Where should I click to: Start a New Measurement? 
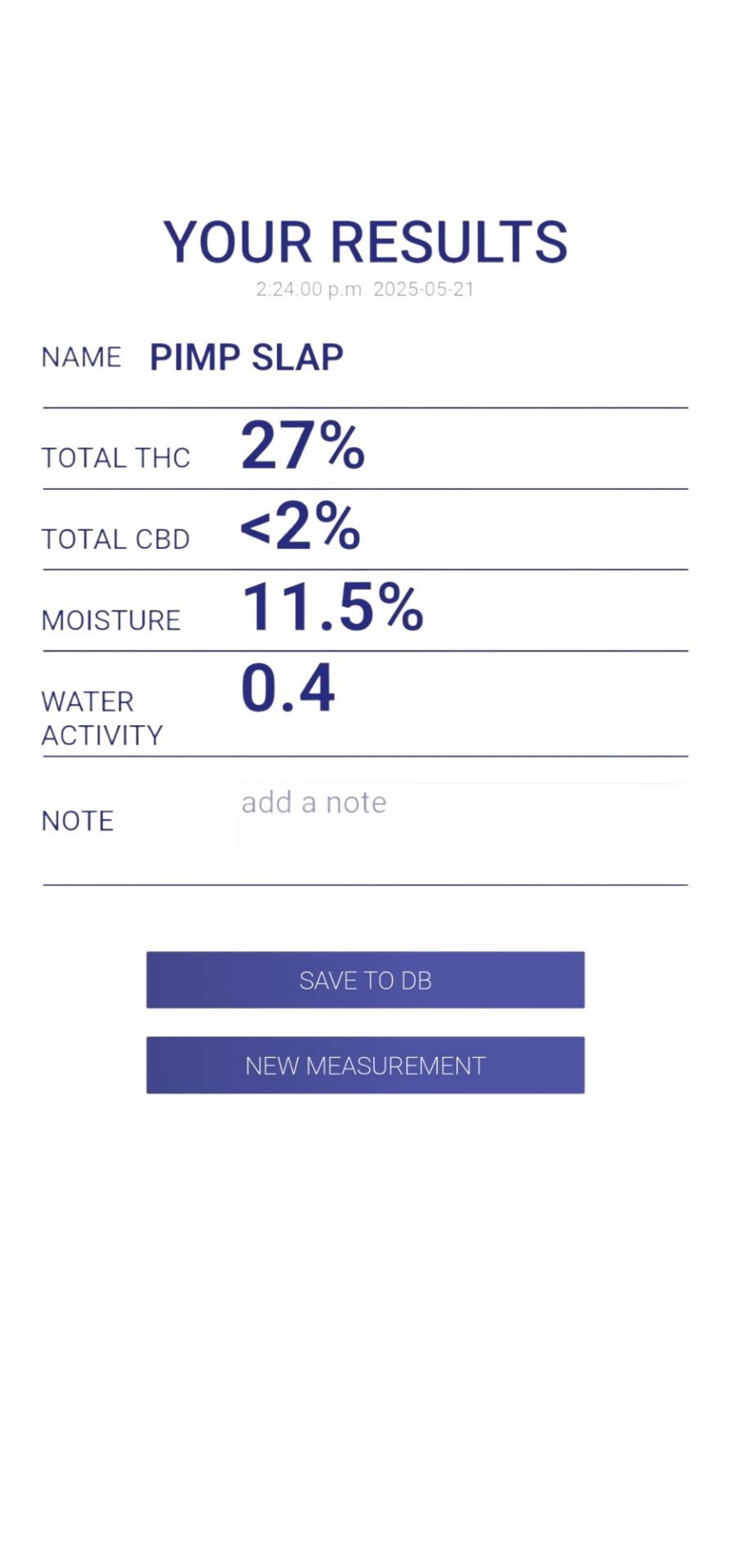(x=365, y=1065)
